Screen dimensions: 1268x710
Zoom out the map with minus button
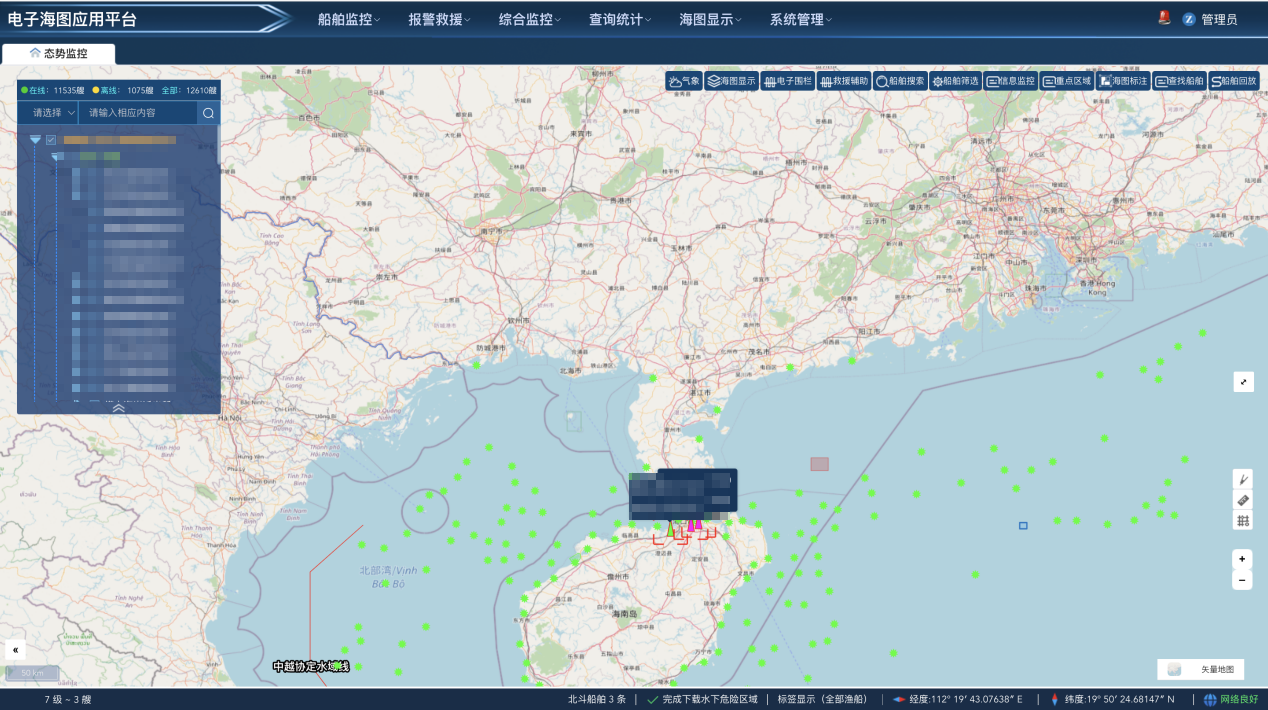(1242, 580)
